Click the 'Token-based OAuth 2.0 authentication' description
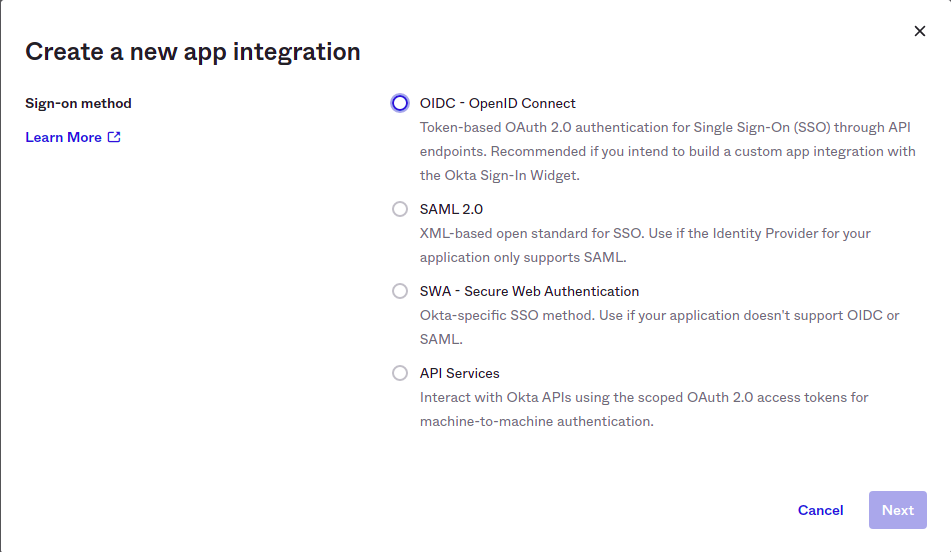Screen dimensions: 951x552 668,152
